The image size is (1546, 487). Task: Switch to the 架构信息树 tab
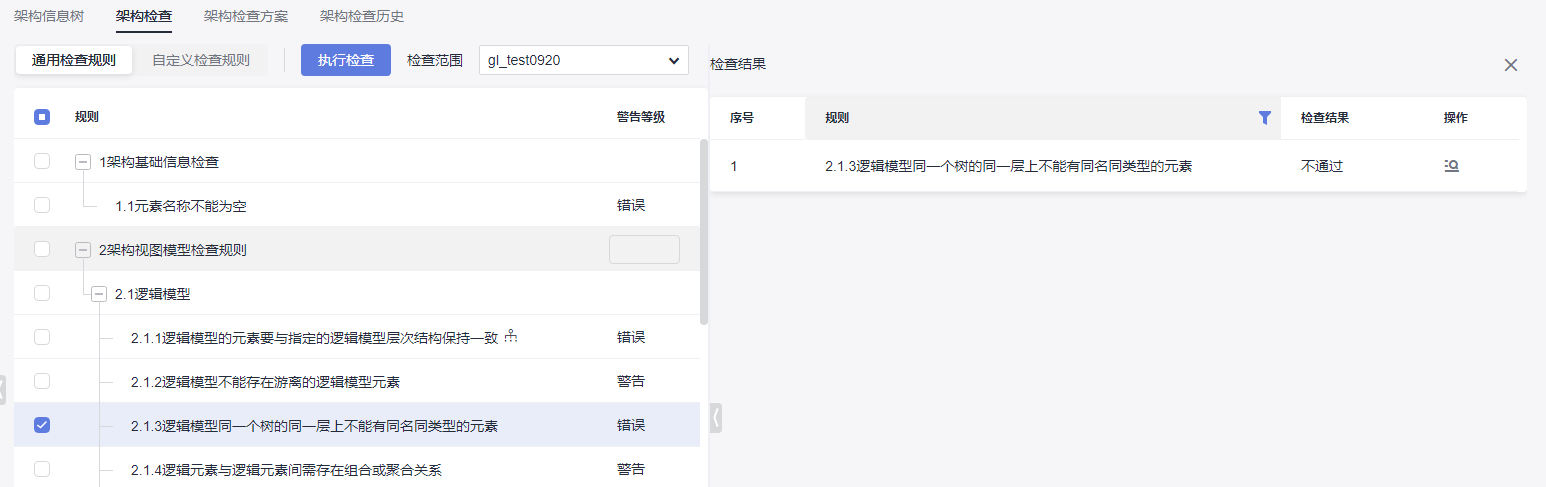click(x=49, y=17)
